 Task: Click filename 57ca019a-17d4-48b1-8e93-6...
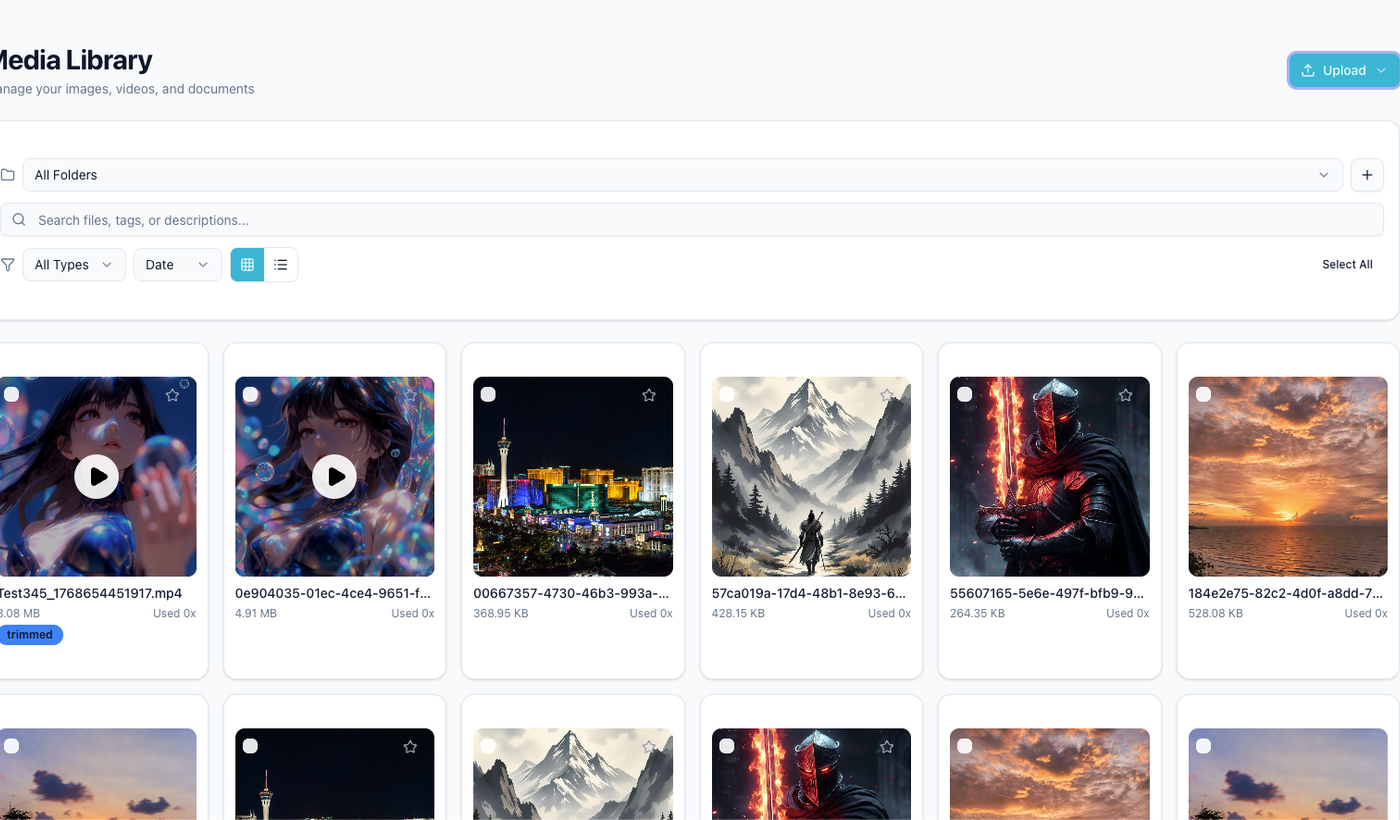click(x=809, y=593)
